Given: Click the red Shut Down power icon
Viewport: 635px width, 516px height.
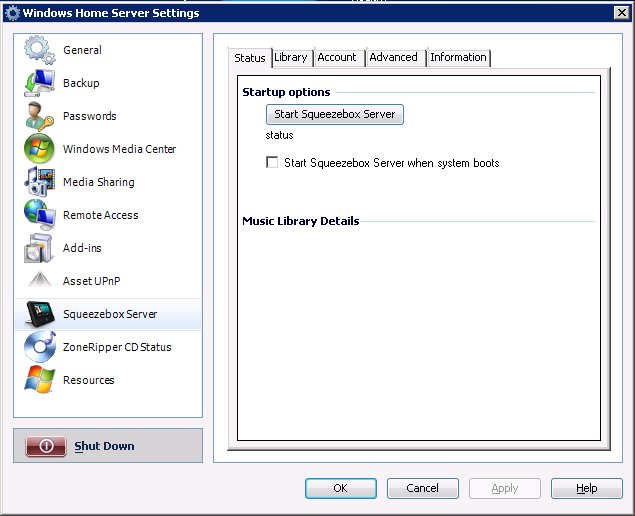Looking at the screenshot, I should pyautogui.click(x=46, y=446).
